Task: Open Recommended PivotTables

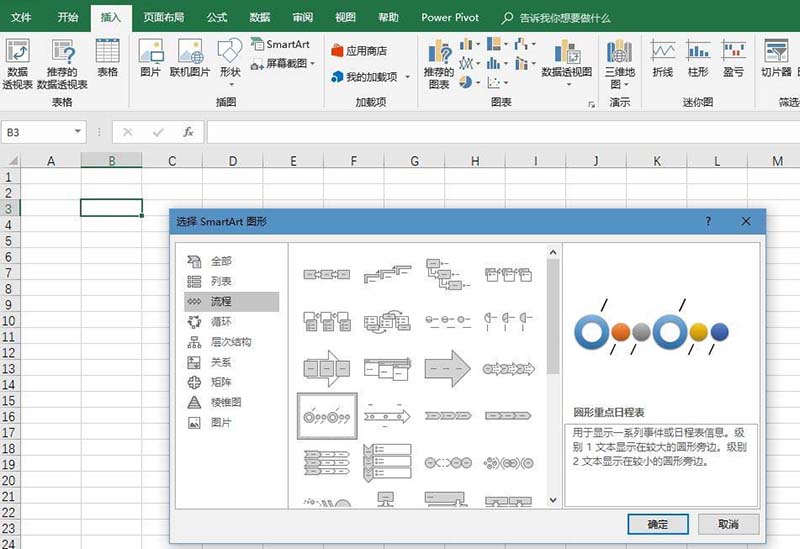Action: [62, 63]
